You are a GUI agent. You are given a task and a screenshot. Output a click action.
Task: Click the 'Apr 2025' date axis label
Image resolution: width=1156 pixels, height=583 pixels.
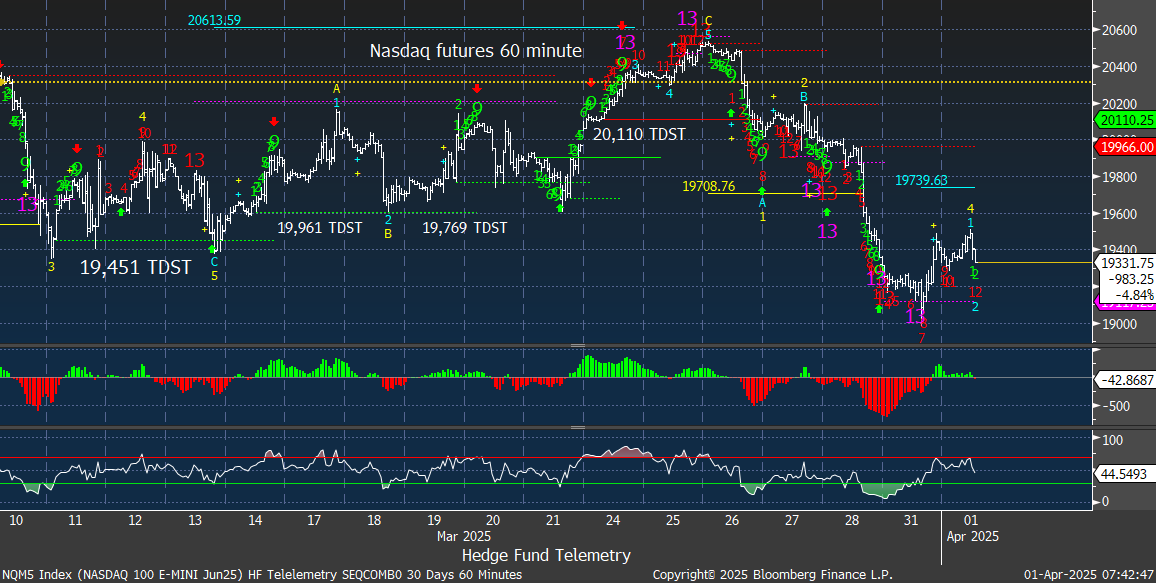click(972, 536)
